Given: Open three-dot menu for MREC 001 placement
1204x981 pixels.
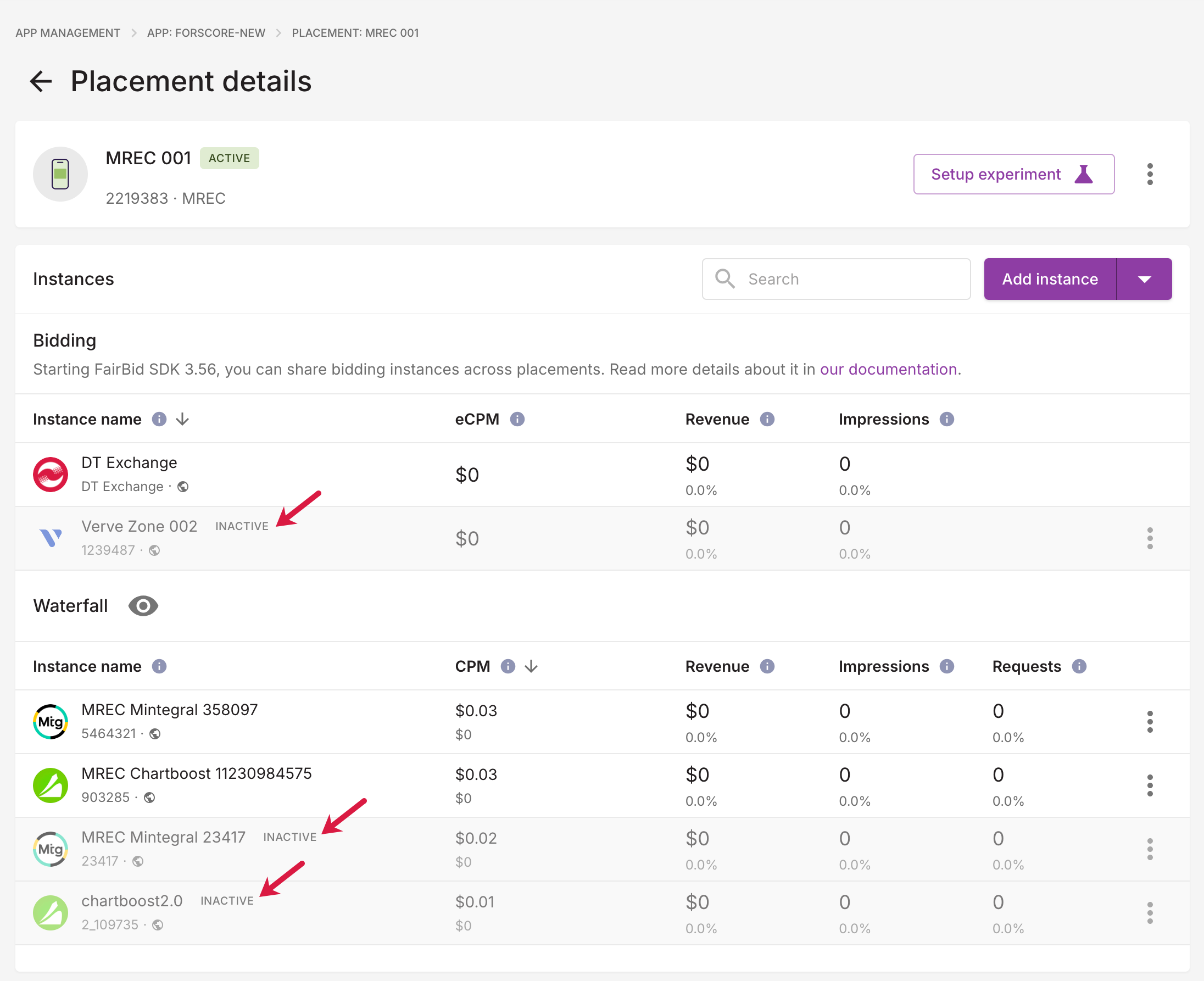Looking at the screenshot, I should pyautogui.click(x=1149, y=174).
